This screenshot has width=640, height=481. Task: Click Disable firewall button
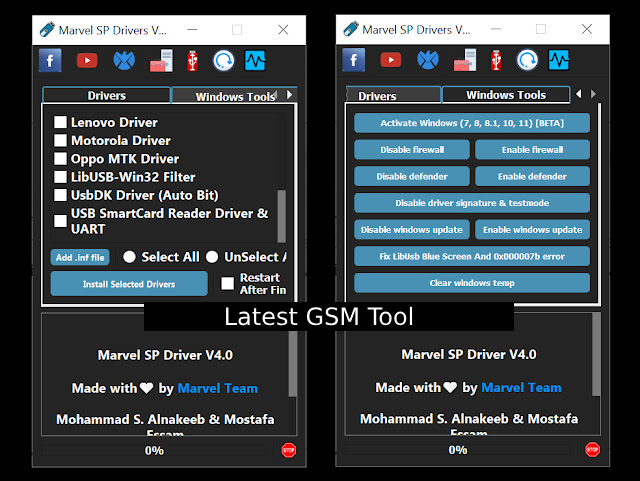pyautogui.click(x=412, y=149)
